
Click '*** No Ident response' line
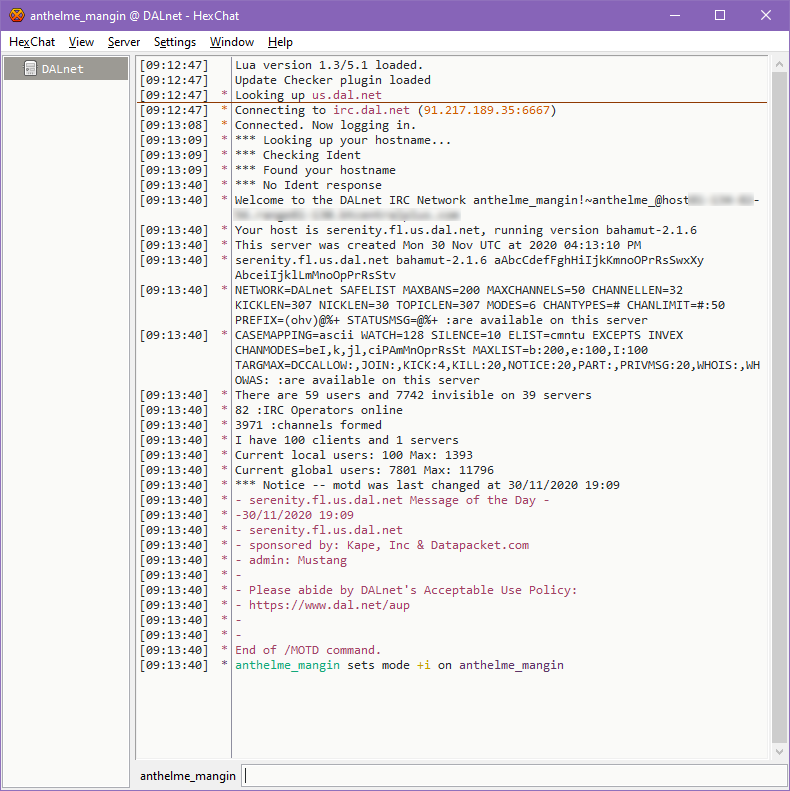point(308,185)
